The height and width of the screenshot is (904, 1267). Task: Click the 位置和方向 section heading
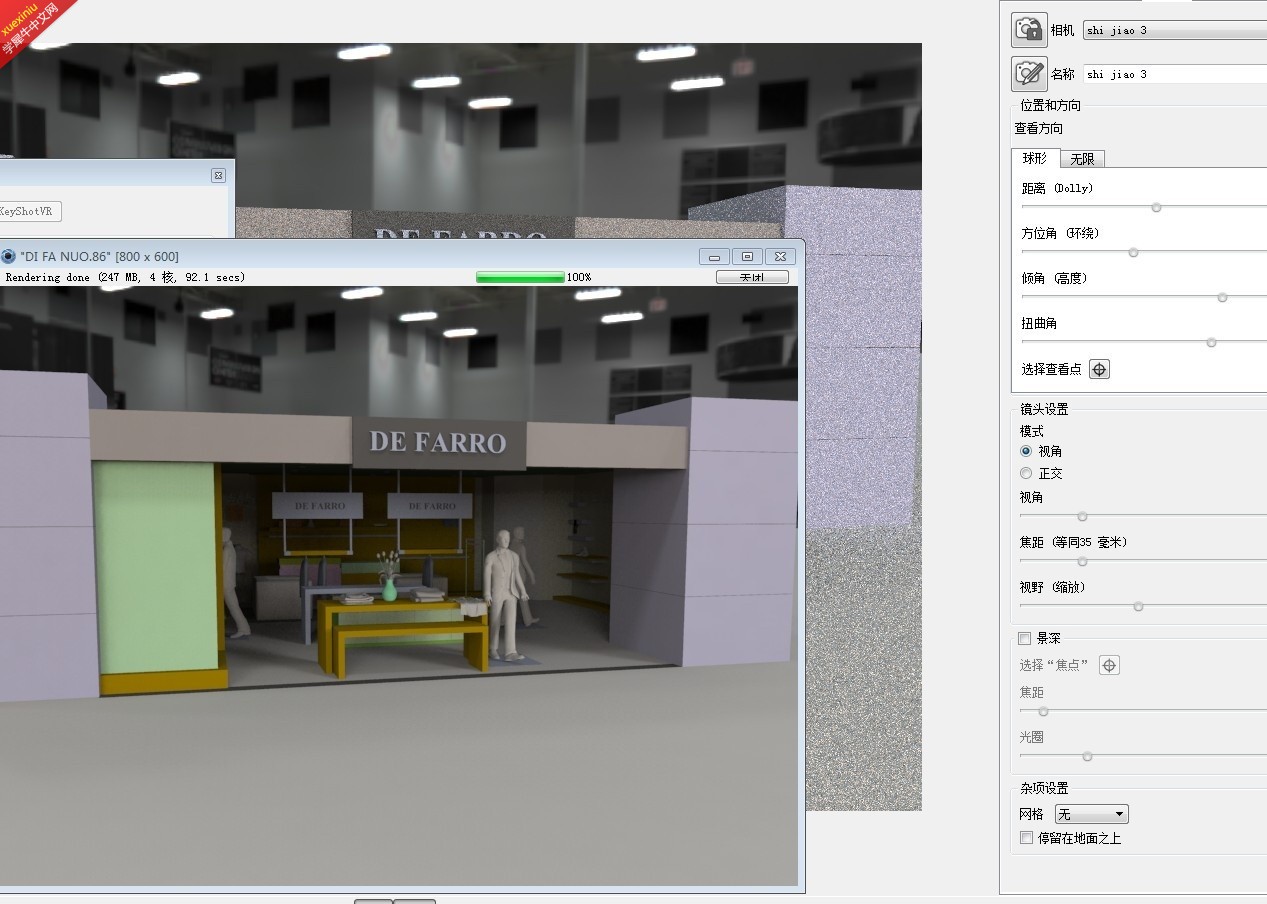(x=1050, y=105)
